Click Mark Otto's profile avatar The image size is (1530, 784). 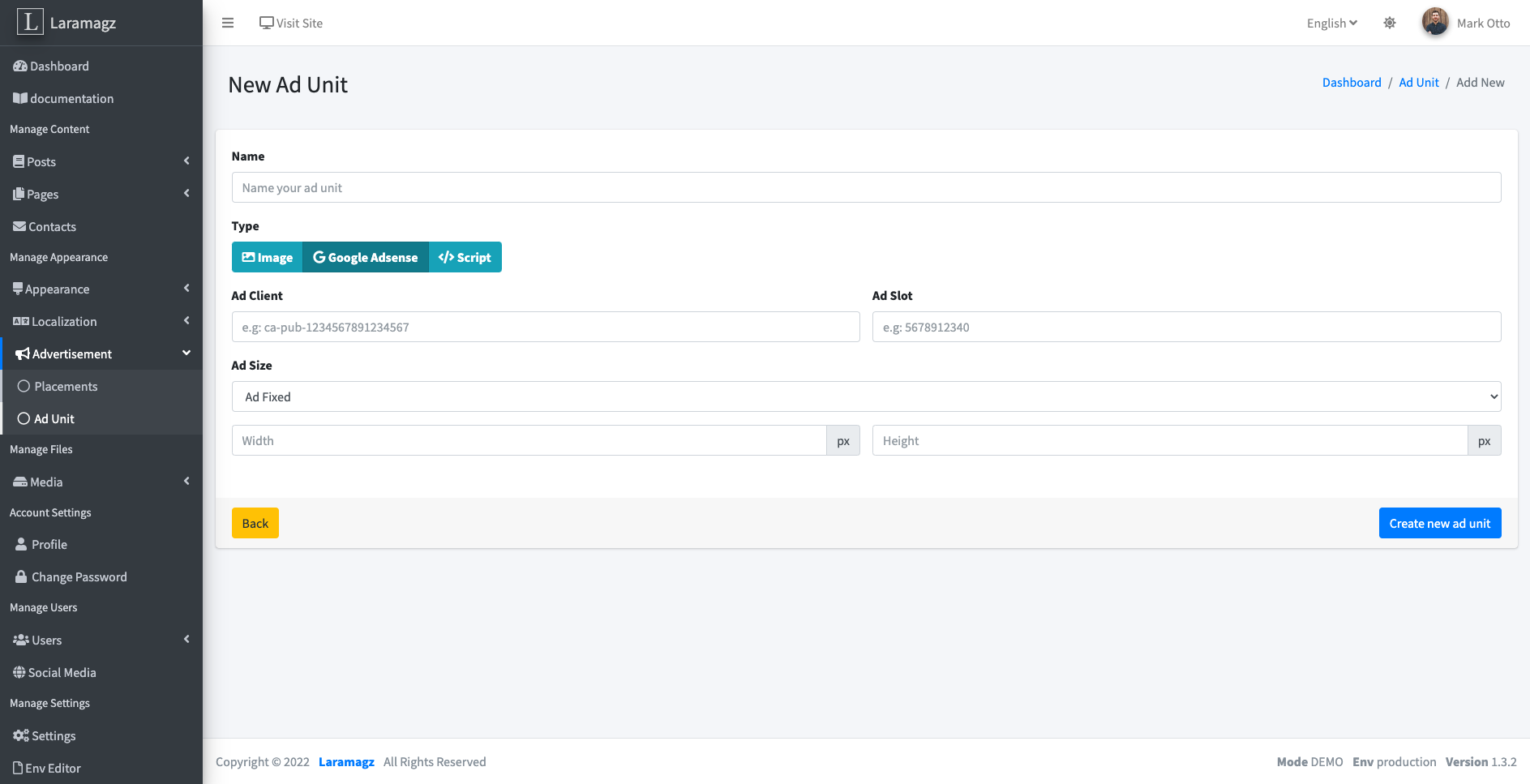coord(1434,22)
